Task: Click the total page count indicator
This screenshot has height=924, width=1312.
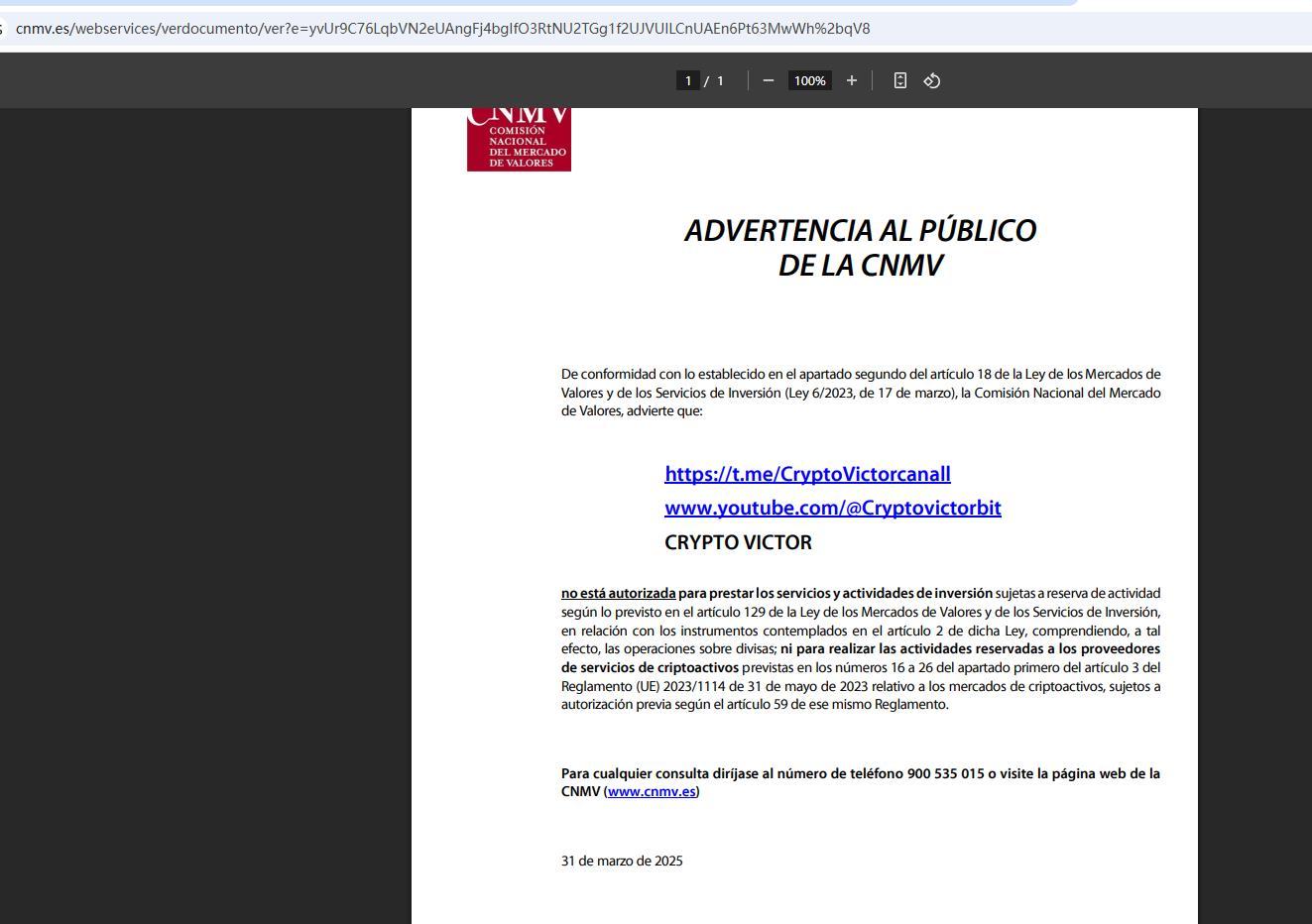Action: tap(720, 80)
